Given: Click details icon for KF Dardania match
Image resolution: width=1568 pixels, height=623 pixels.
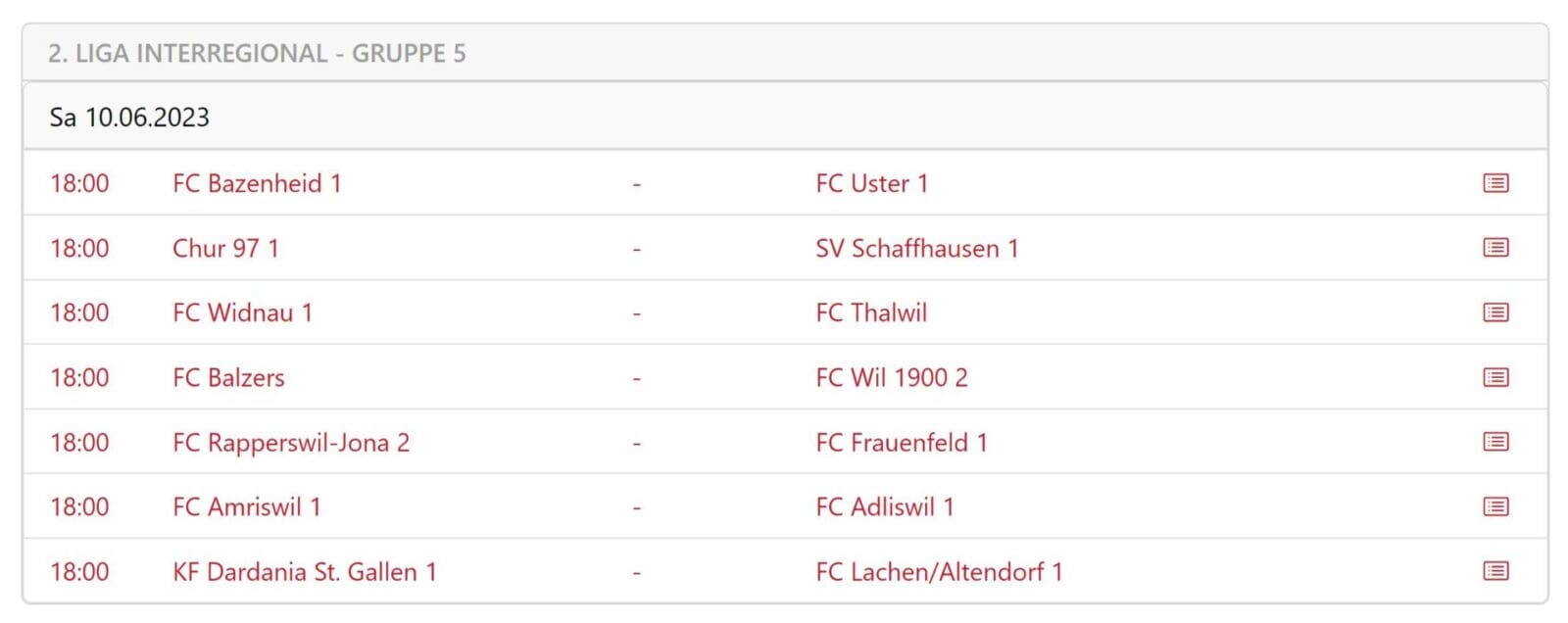Looking at the screenshot, I should [1494, 571].
